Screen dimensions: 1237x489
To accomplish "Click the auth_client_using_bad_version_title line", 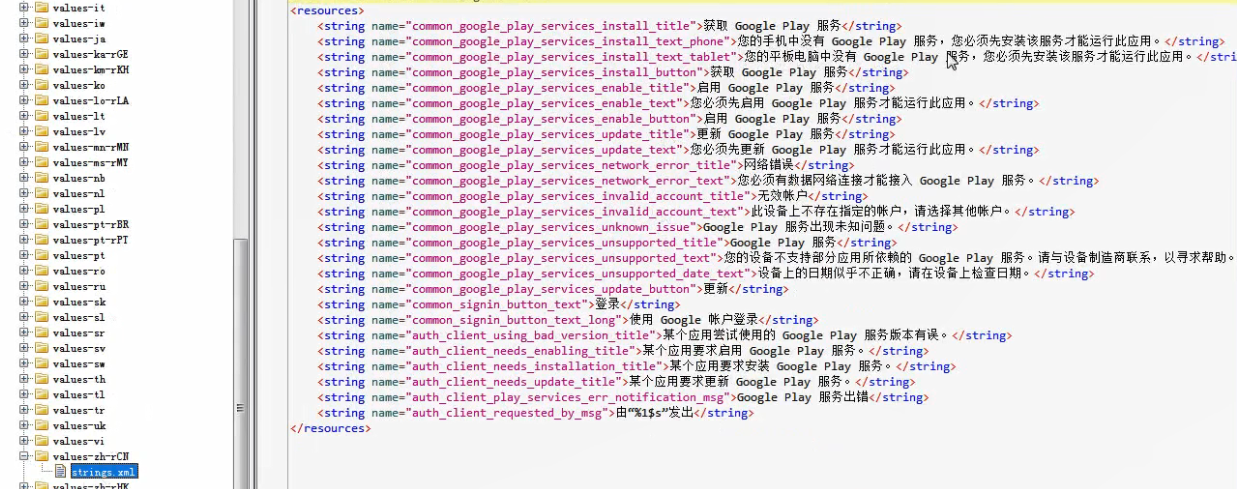I will tap(663, 336).
